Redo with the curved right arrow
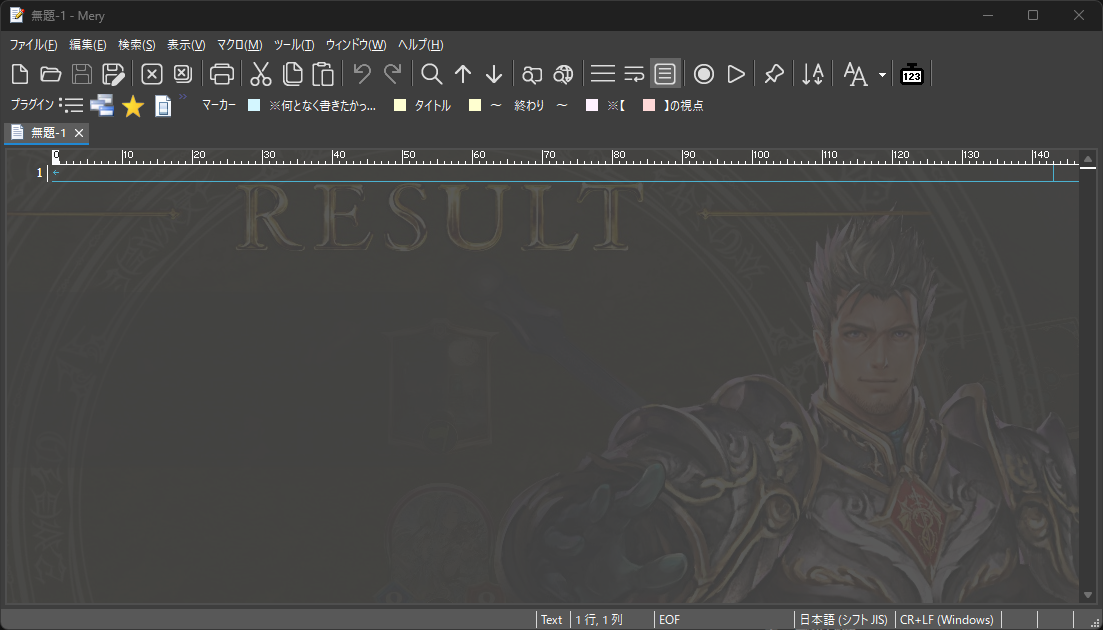 pos(393,73)
